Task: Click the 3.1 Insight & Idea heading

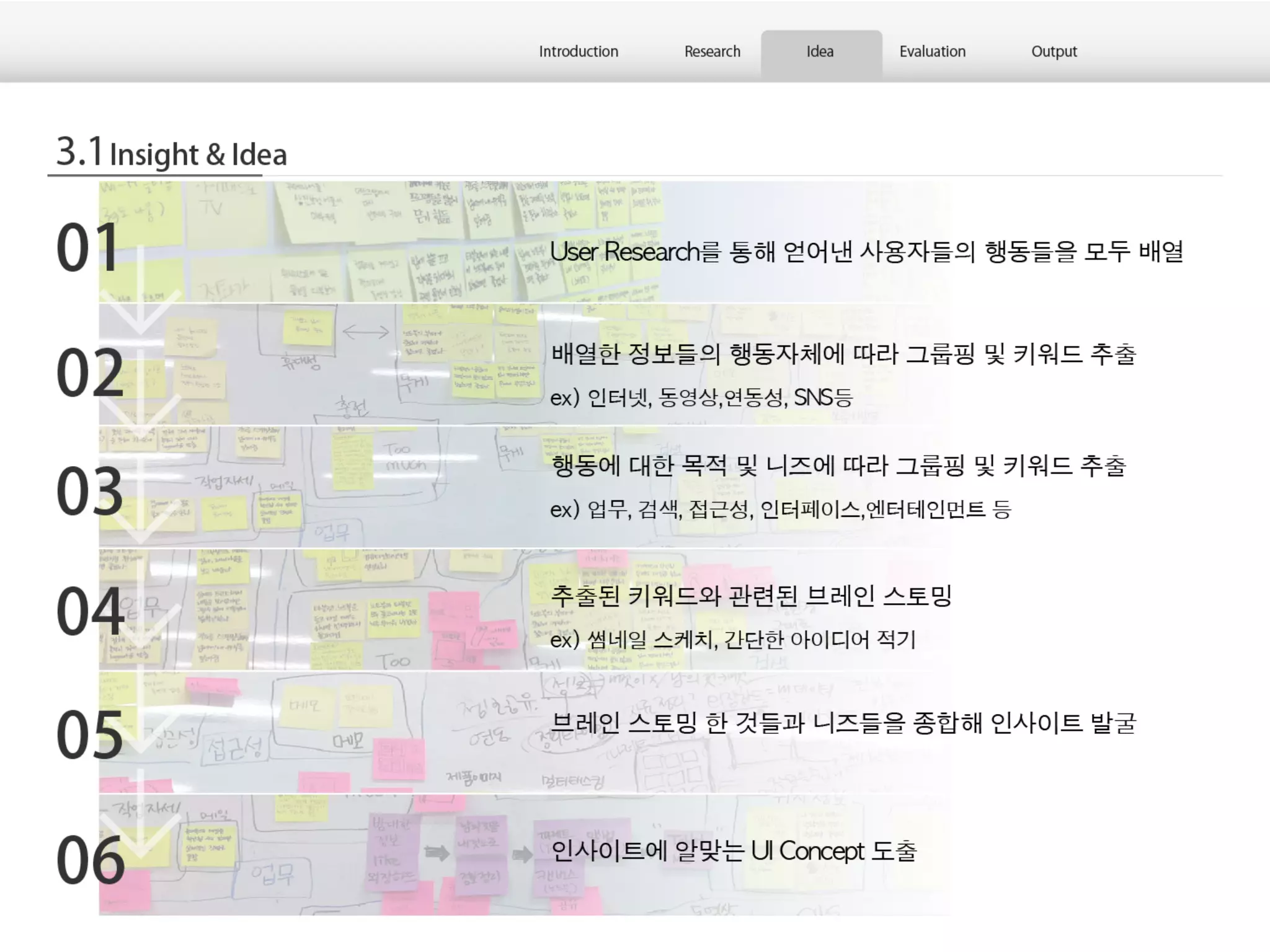Action: [171, 153]
